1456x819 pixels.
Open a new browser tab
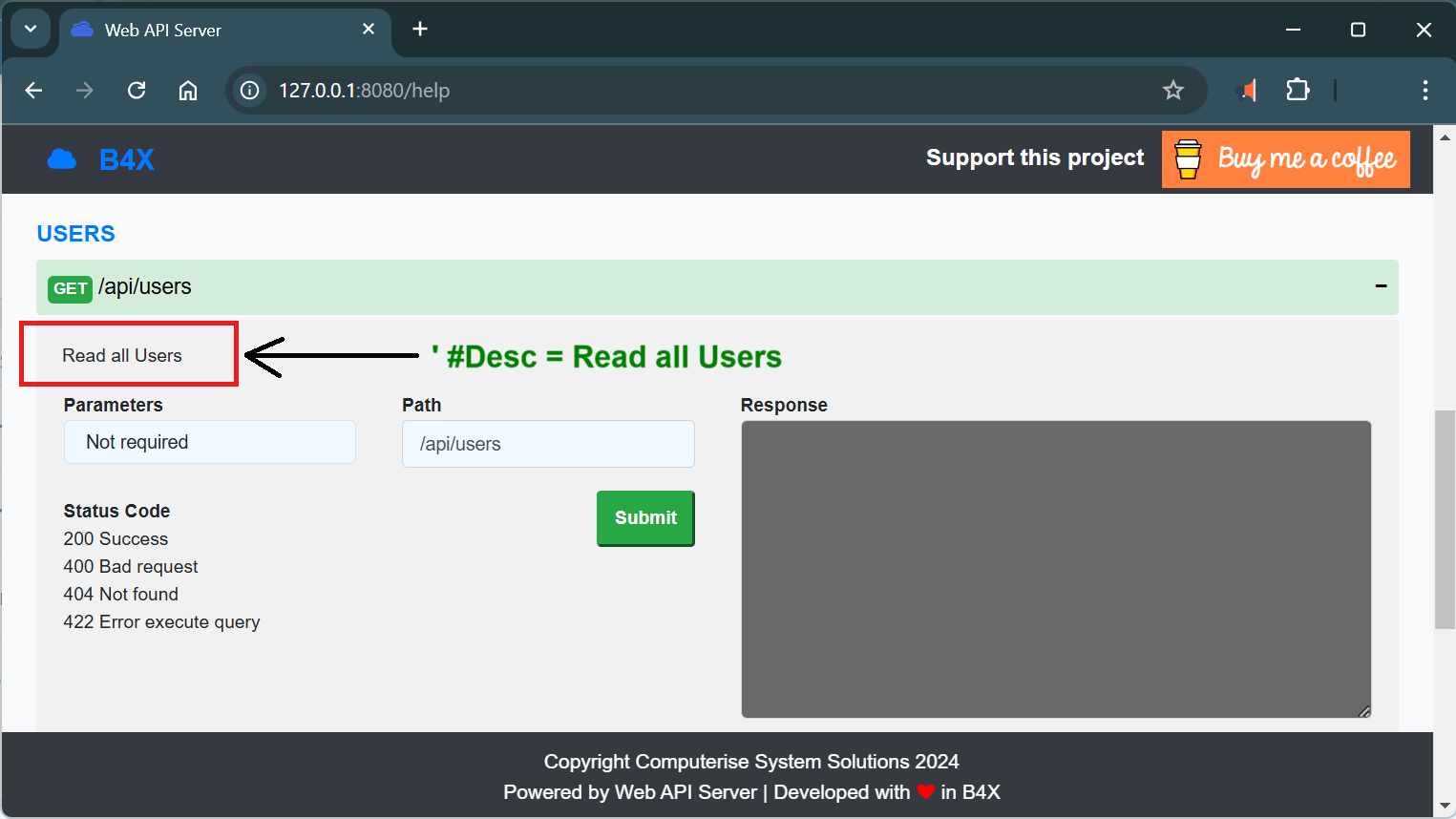420,30
